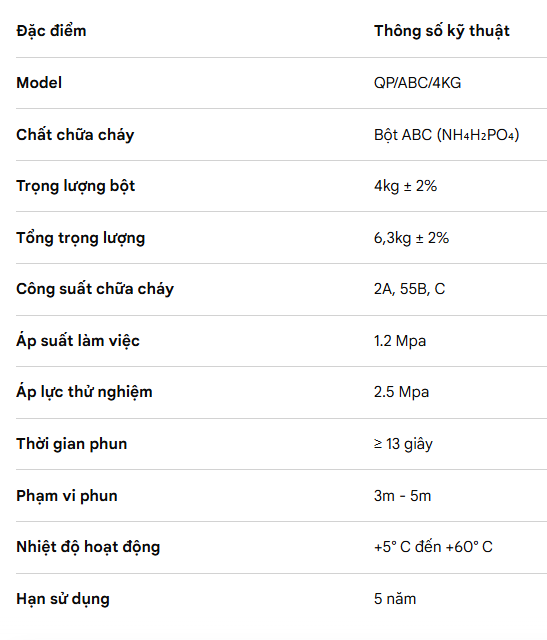Screen dimensions: 547x640
Task: Select the 'Công suất chữa cháy' label
Action: click(95, 289)
